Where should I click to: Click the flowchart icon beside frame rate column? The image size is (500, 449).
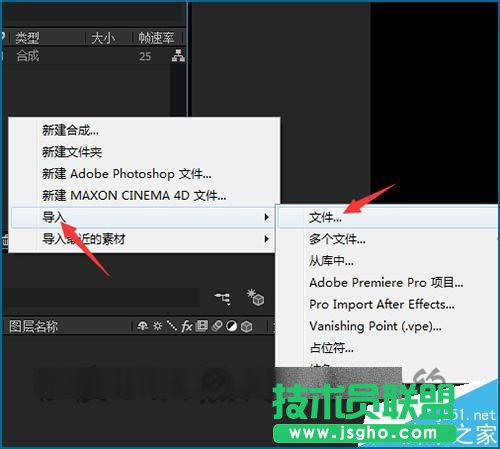tap(178, 56)
